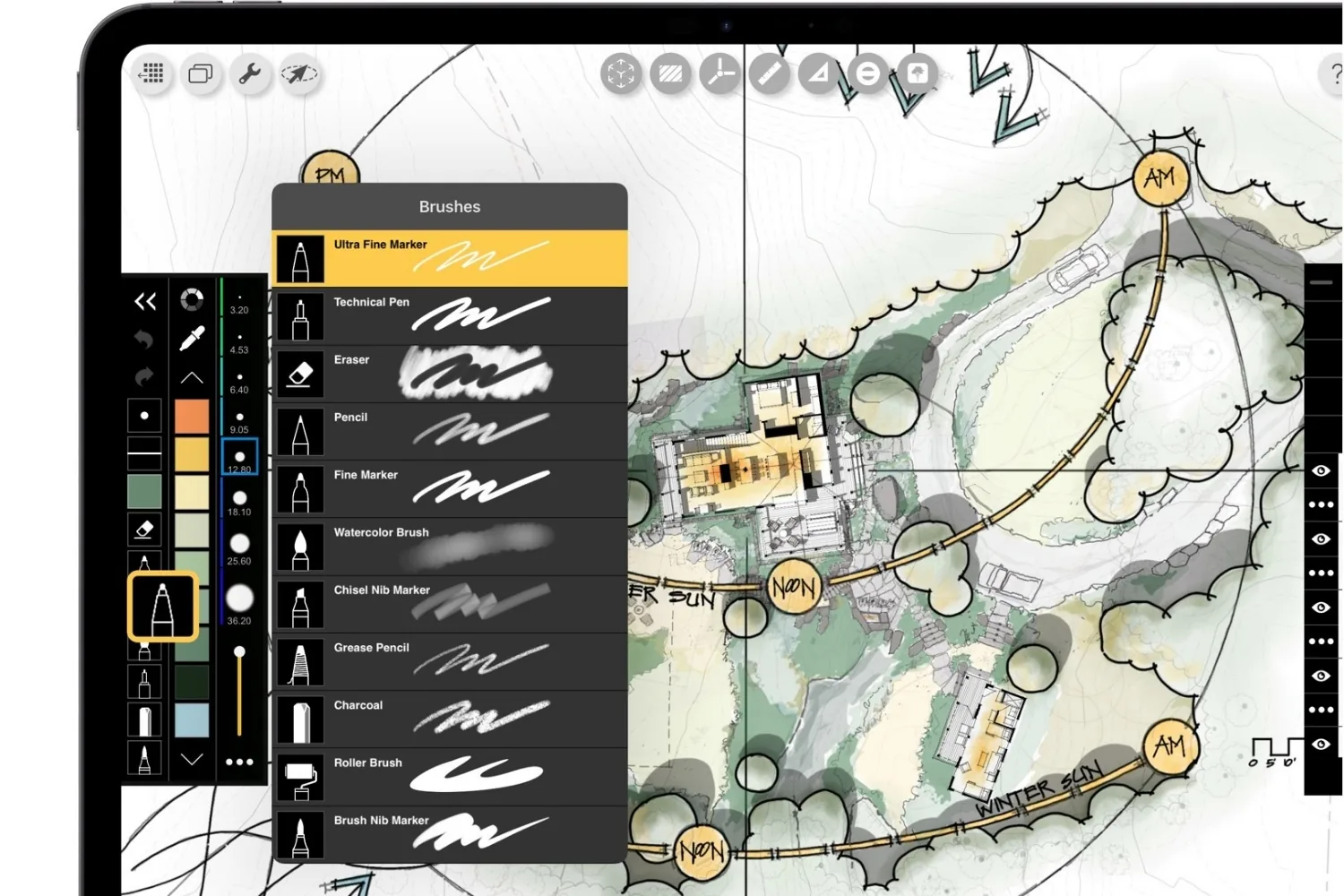The height and width of the screenshot is (896, 1344).
Task: Select the 18.10 pen size
Action: click(x=239, y=503)
